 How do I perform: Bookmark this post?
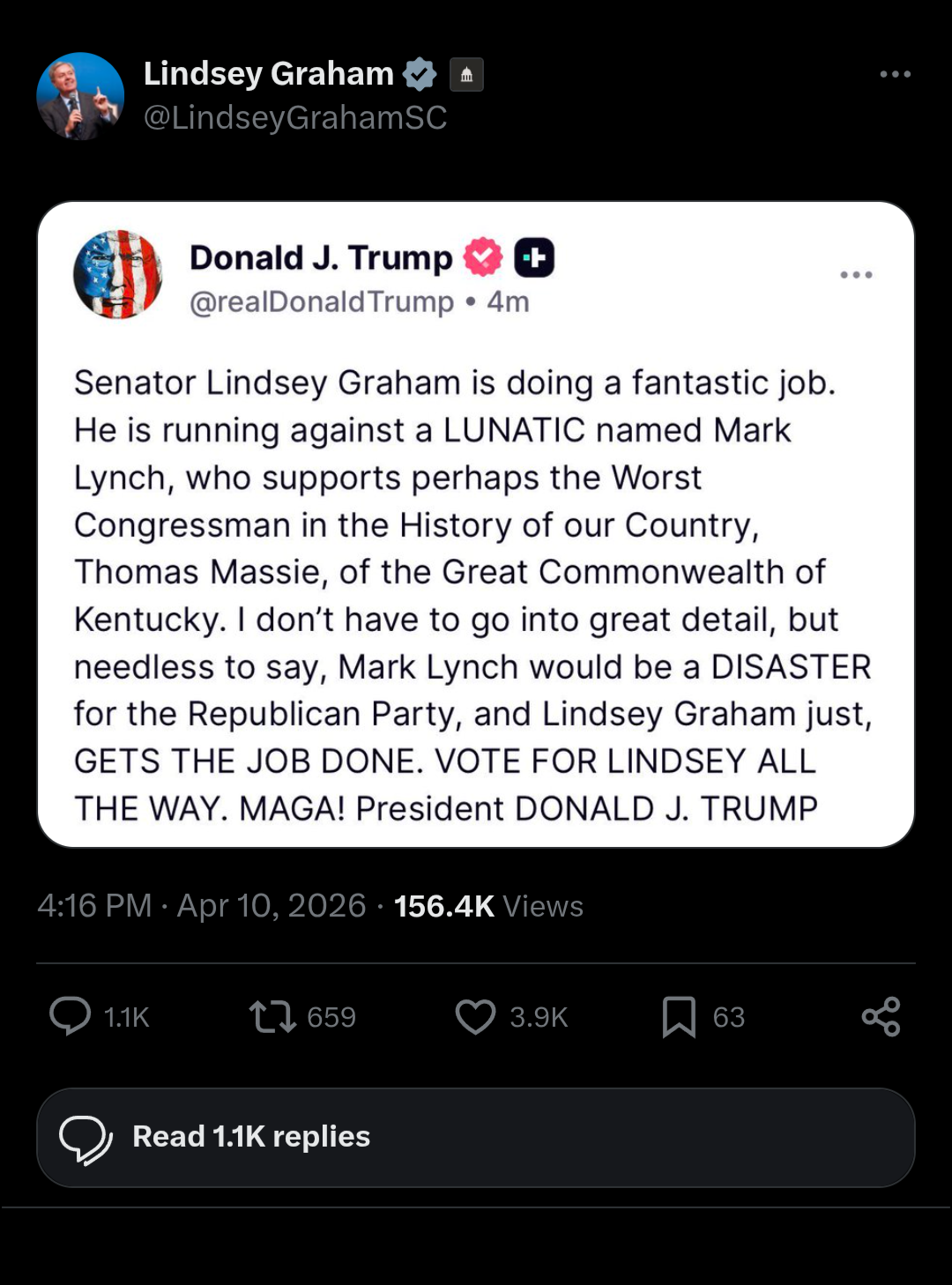pyautogui.click(x=679, y=1016)
